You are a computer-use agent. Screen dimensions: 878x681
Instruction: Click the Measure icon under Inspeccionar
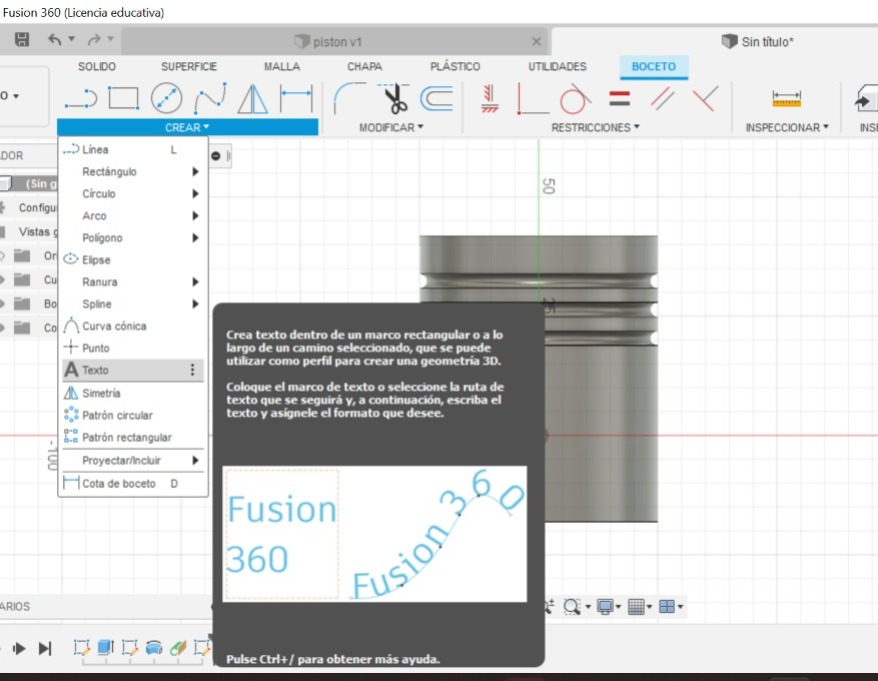pyautogui.click(x=786, y=99)
